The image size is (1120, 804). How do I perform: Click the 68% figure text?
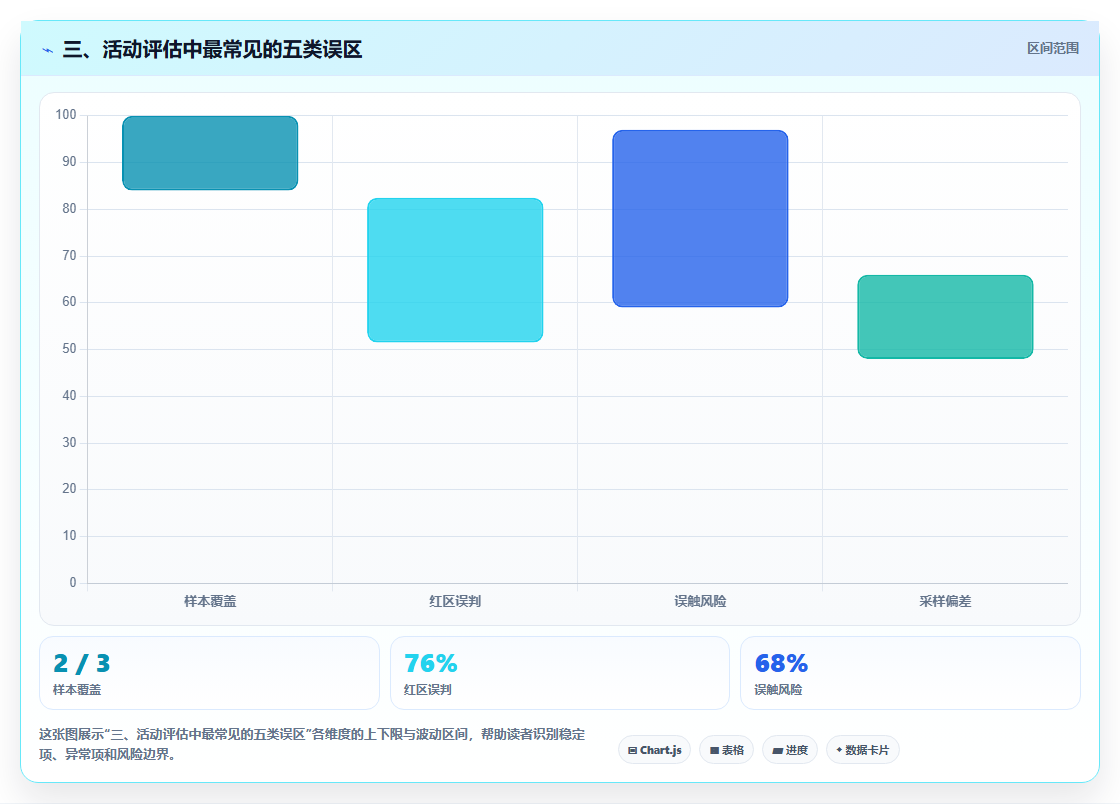click(781, 663)
